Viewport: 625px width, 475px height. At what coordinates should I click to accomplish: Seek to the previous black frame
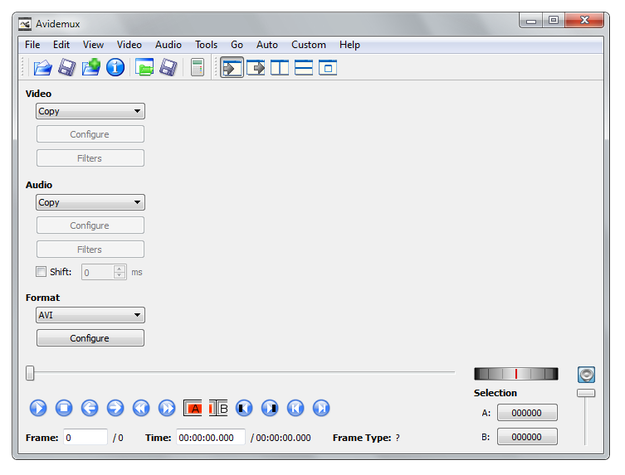point(244,408)
